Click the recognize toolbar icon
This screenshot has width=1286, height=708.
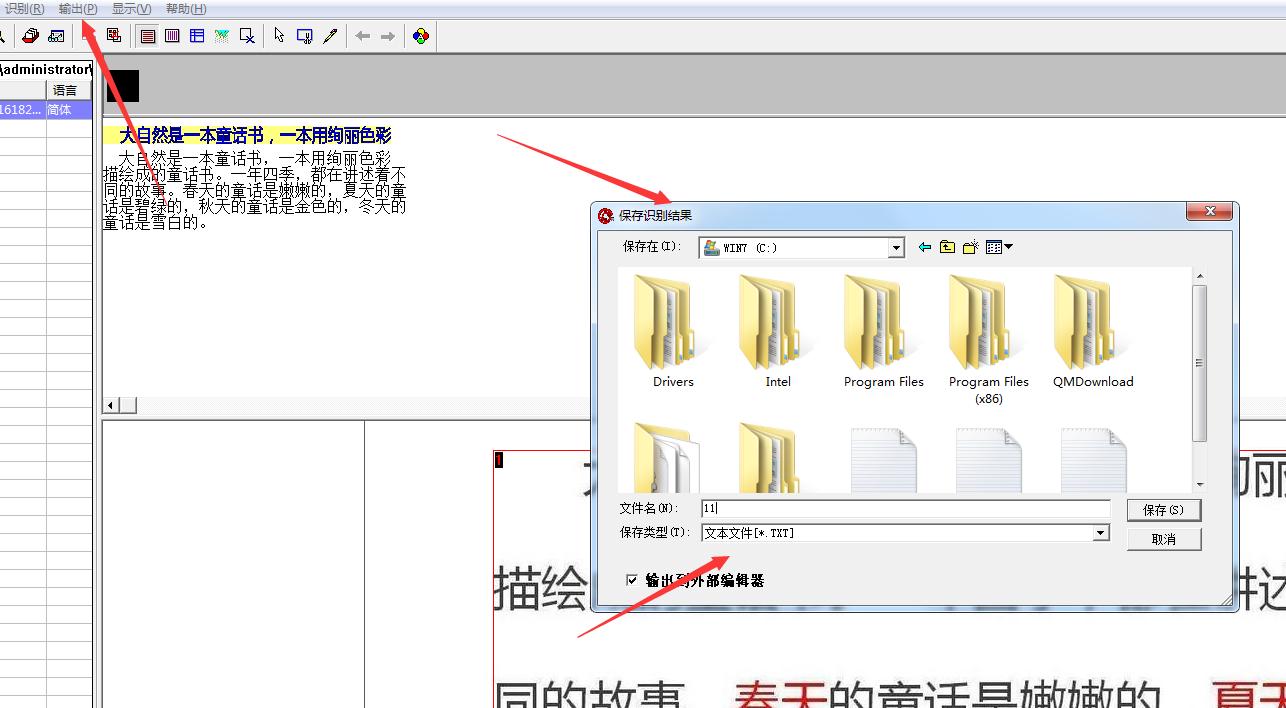pos(113,35)
